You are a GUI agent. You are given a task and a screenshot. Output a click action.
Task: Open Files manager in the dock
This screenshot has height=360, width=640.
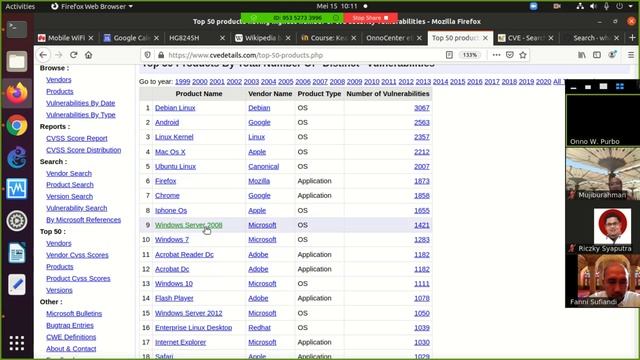tap(17, 61)
